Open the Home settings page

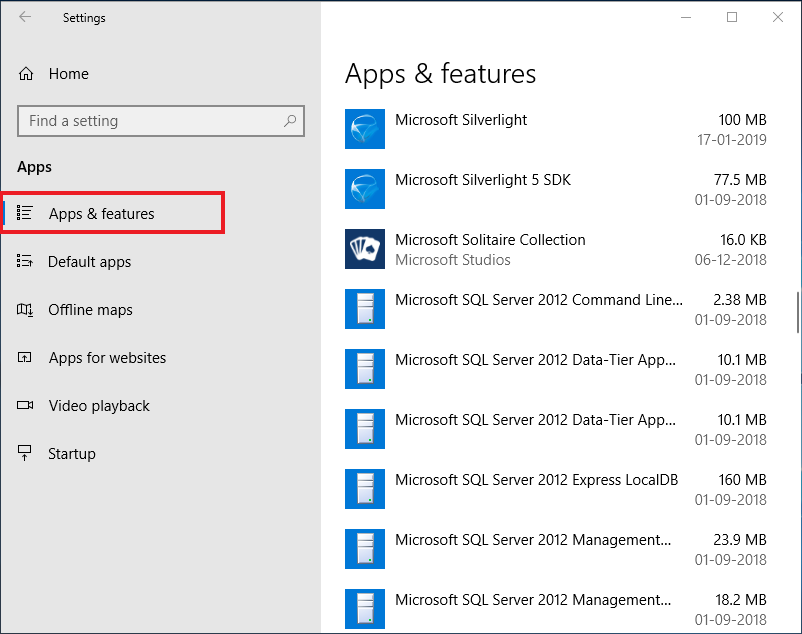tap(161, 74)
